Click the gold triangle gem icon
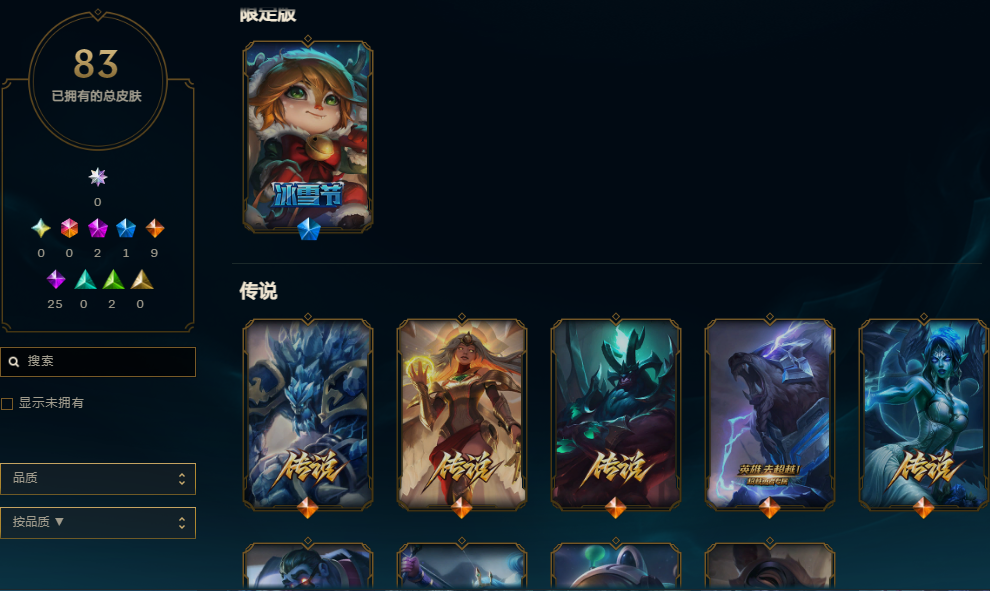 [142, 279]
